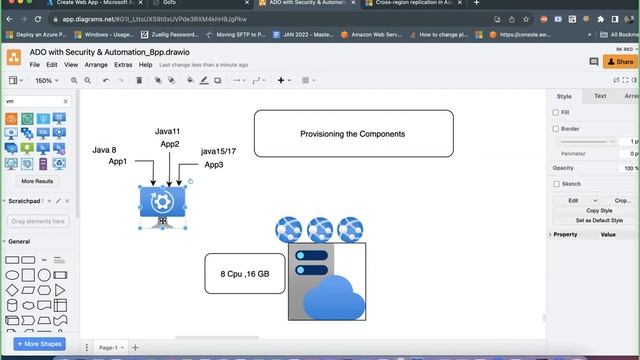Open the View menu
640x360 pixels.
(x=71, y=65)
